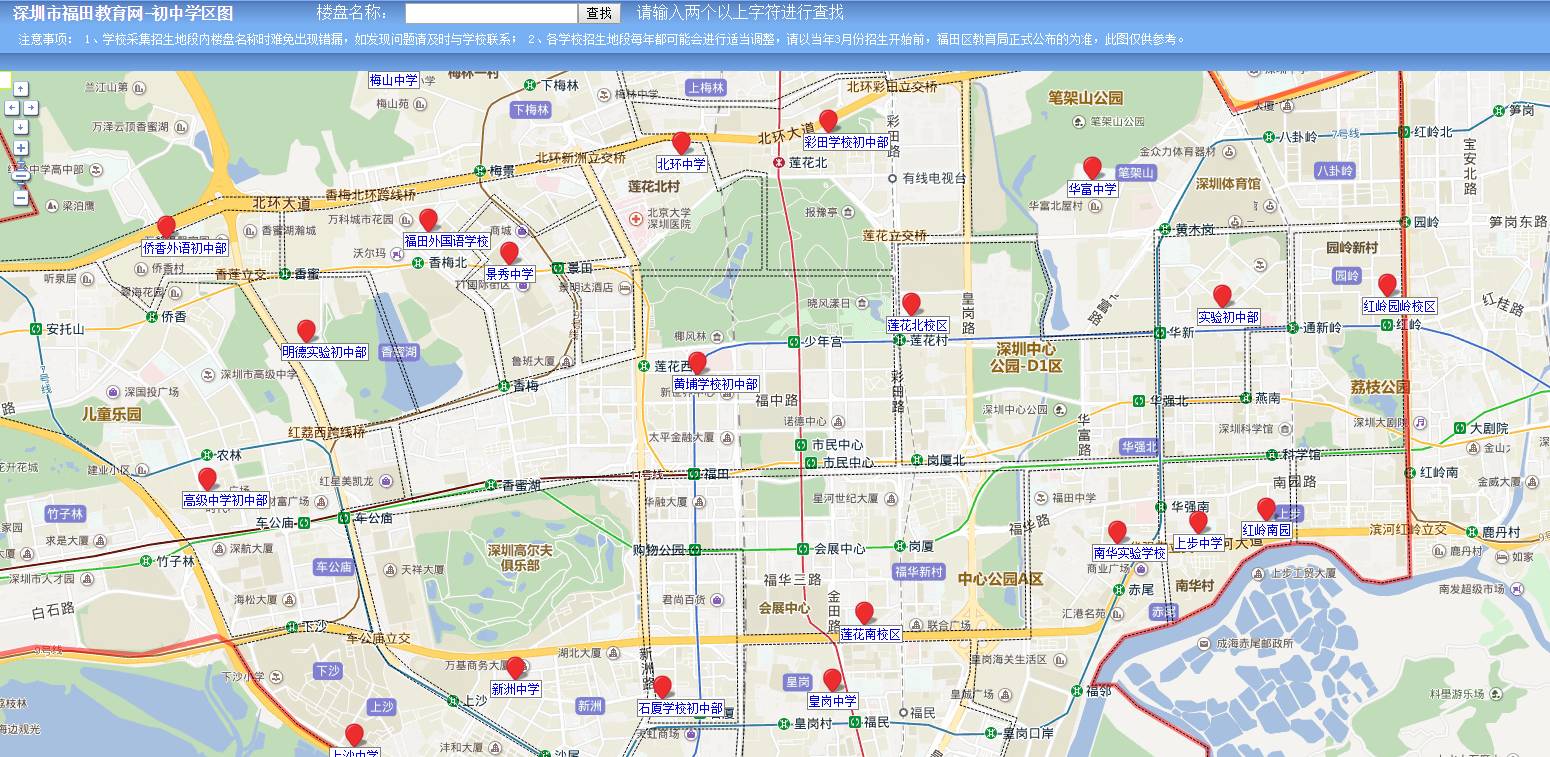Open the 梅山中学 school label
The image size is (1550, 757).
394,81
